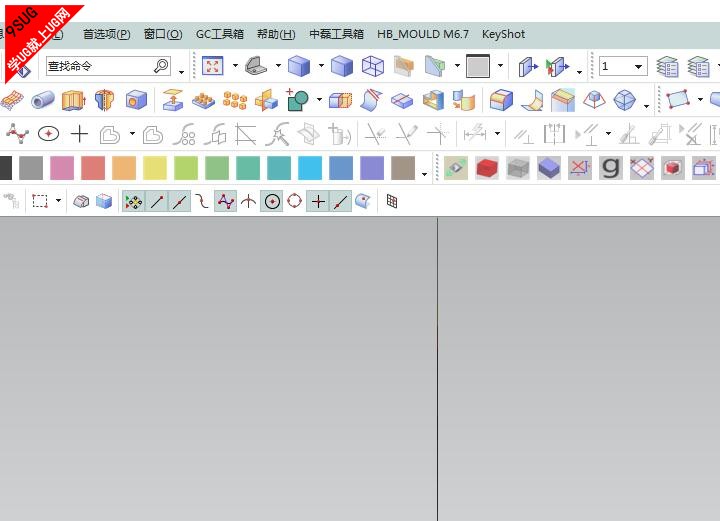Pick the purple color swatch

(x=372, y=168)
